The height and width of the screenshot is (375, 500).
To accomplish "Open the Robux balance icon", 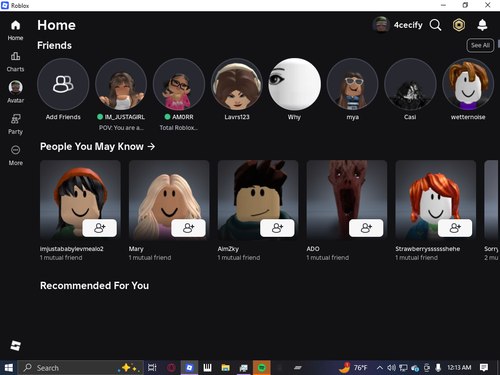I will pos(459,25).
